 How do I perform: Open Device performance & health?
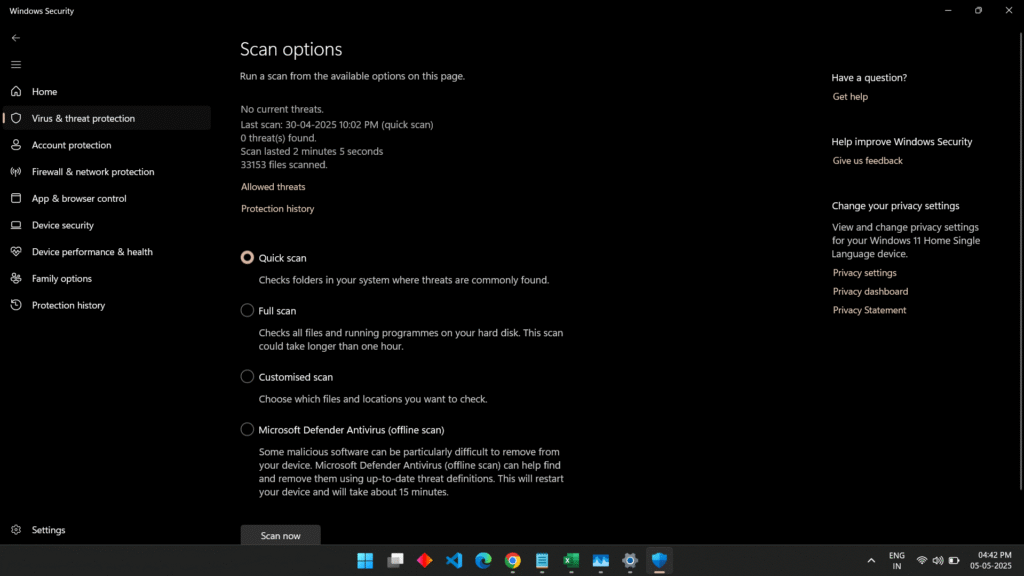tap(92, 251)
